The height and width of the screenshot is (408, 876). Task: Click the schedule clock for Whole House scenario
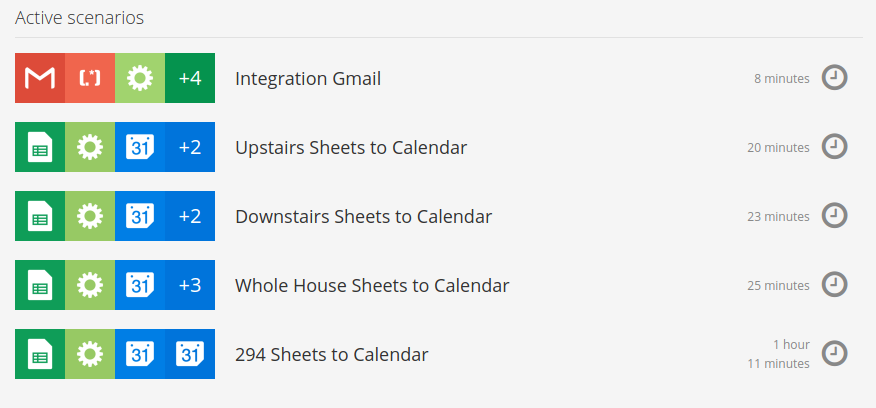[x=834, y=285]
